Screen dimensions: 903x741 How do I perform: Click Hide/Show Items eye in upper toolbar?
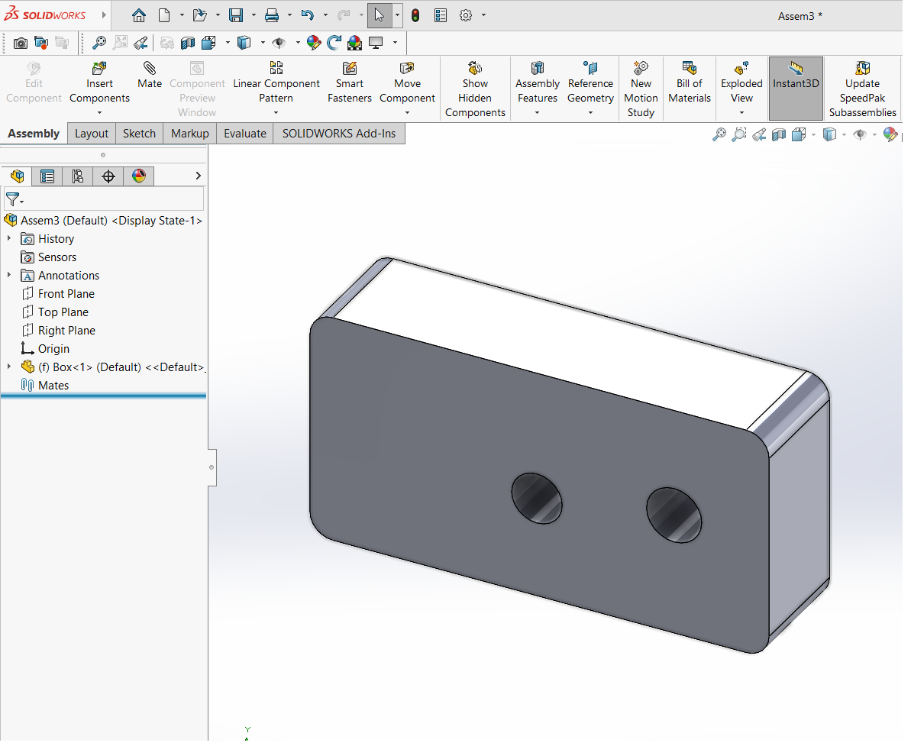click(279, 43)
